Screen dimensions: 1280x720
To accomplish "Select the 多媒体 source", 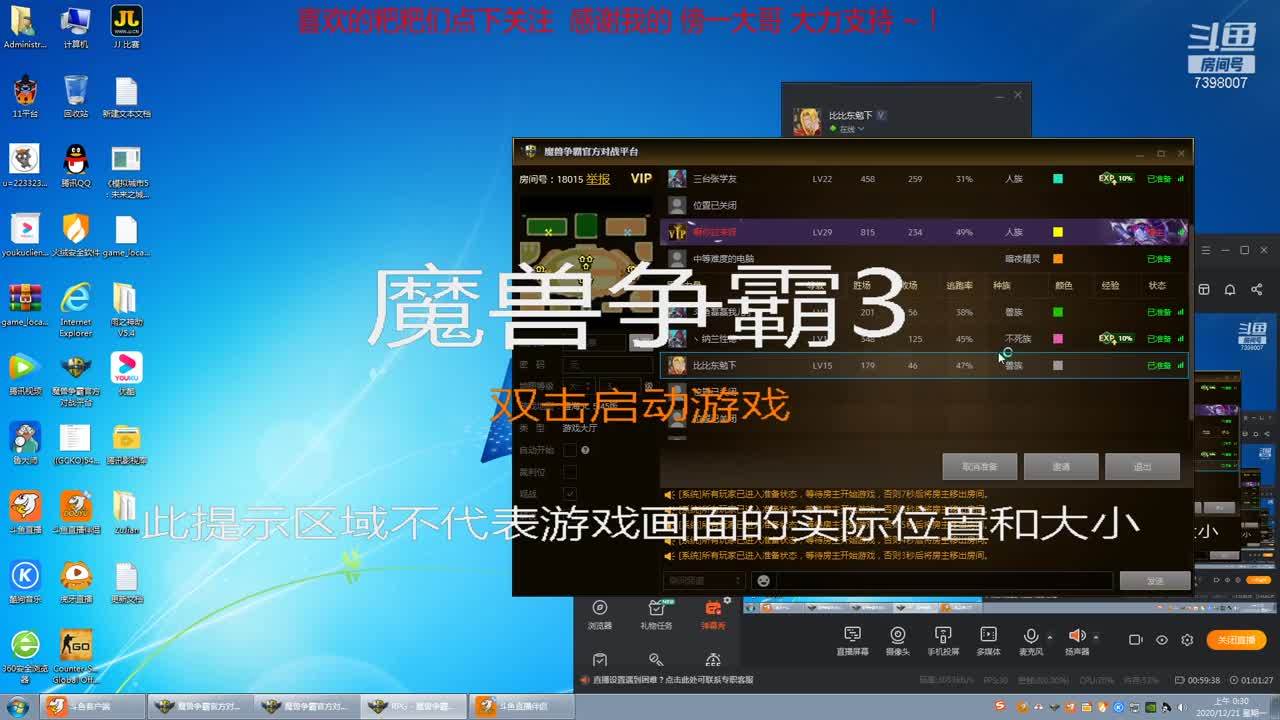I will pos(988,641).
